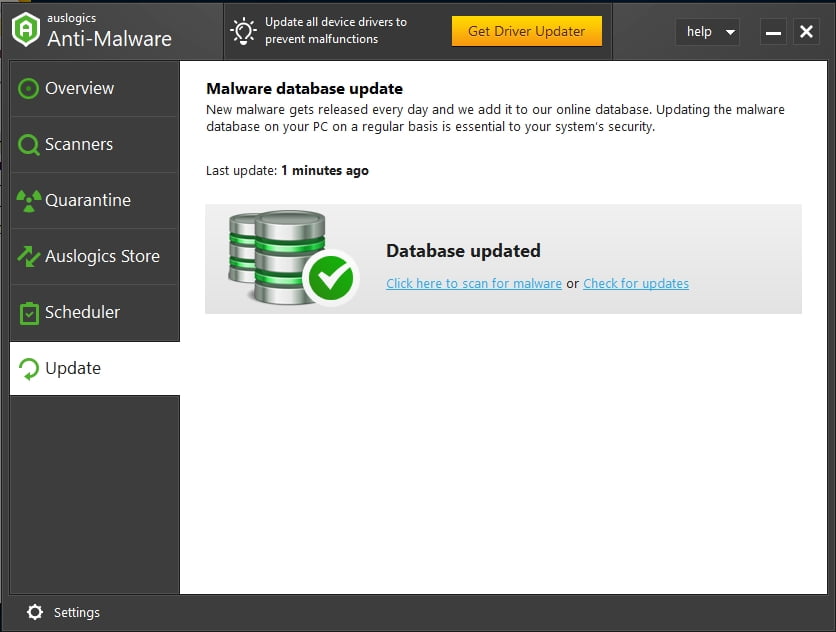Screen dimensions: 836x632
Task: Click the Auslogics shield logo
Action: click(x=25, y=30)
